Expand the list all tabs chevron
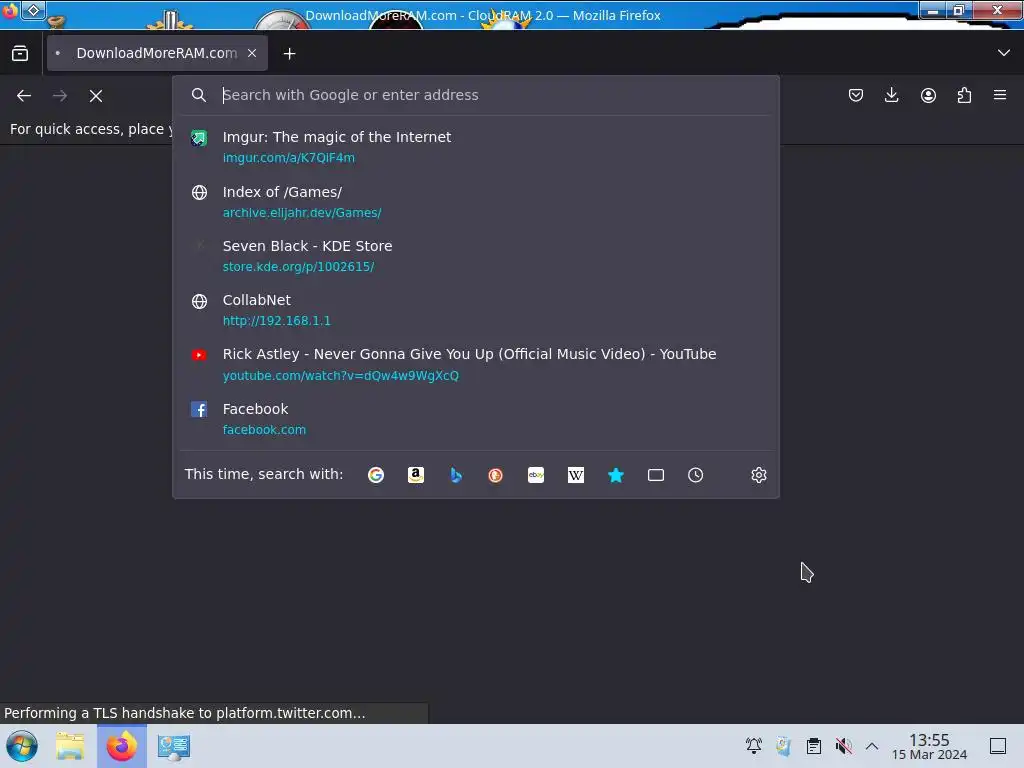The image size is (1024, 768). pyautogui.click(x=1004, y=53)
